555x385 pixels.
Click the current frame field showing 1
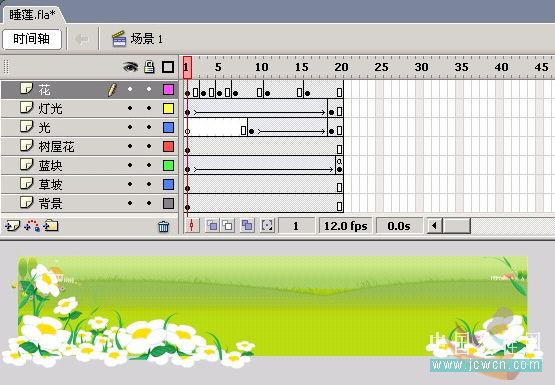tap(296, 226)
